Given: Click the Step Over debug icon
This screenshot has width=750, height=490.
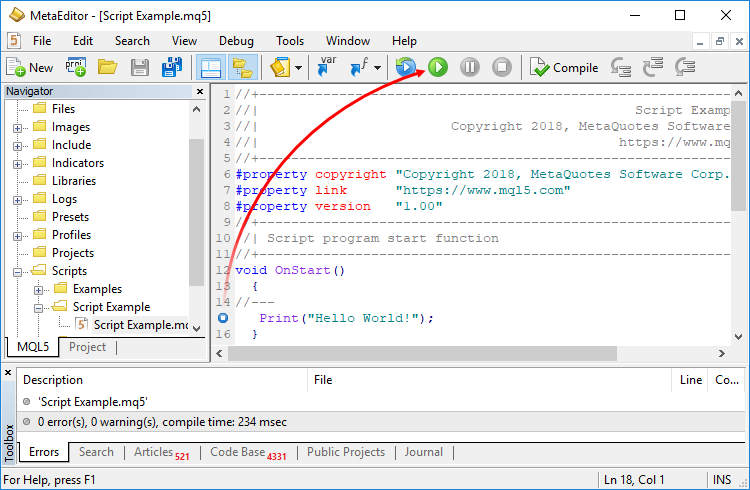Looking at the screenshot, I should pos(653,67).
